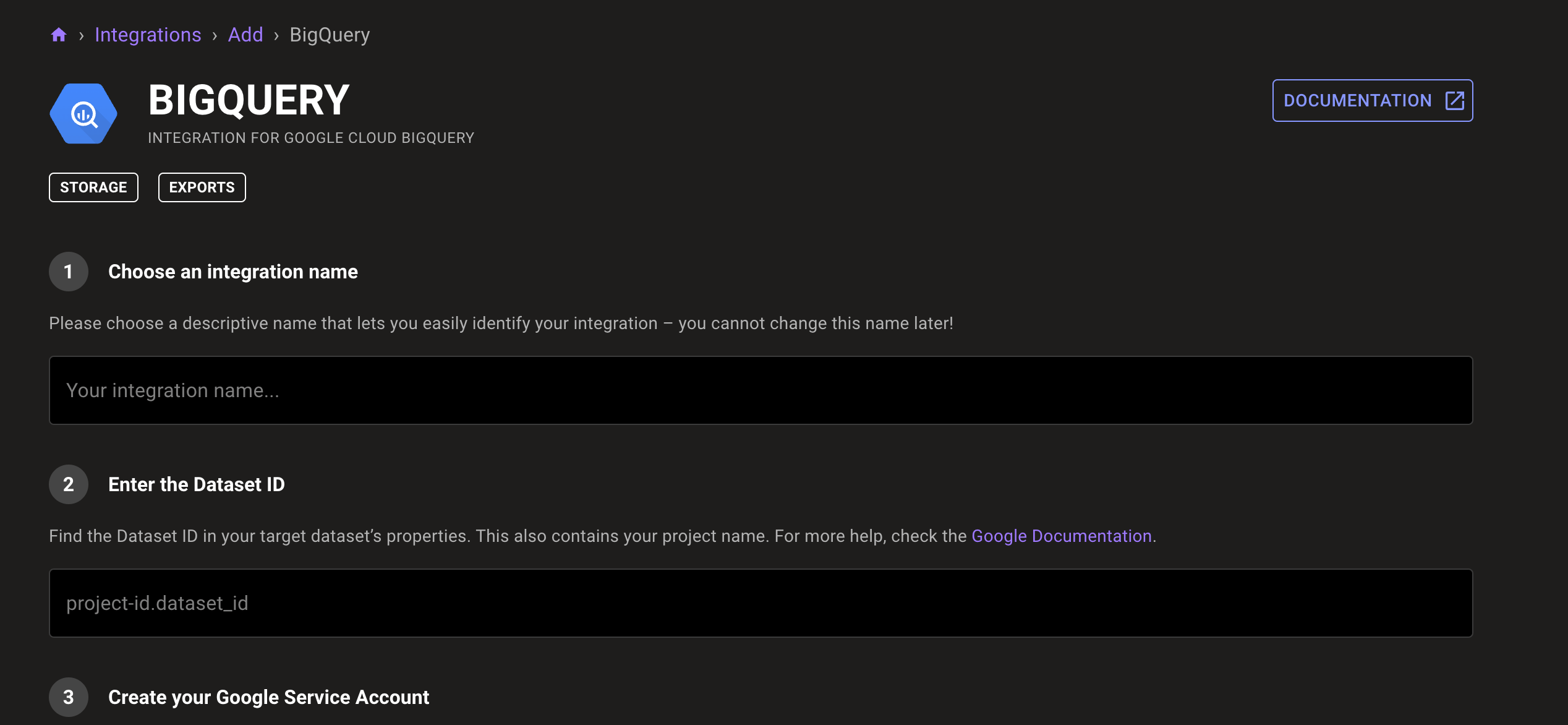Click the Enter the Dataset ID heading
This screenshot has height=725, width=1568.
pos(197,484)
